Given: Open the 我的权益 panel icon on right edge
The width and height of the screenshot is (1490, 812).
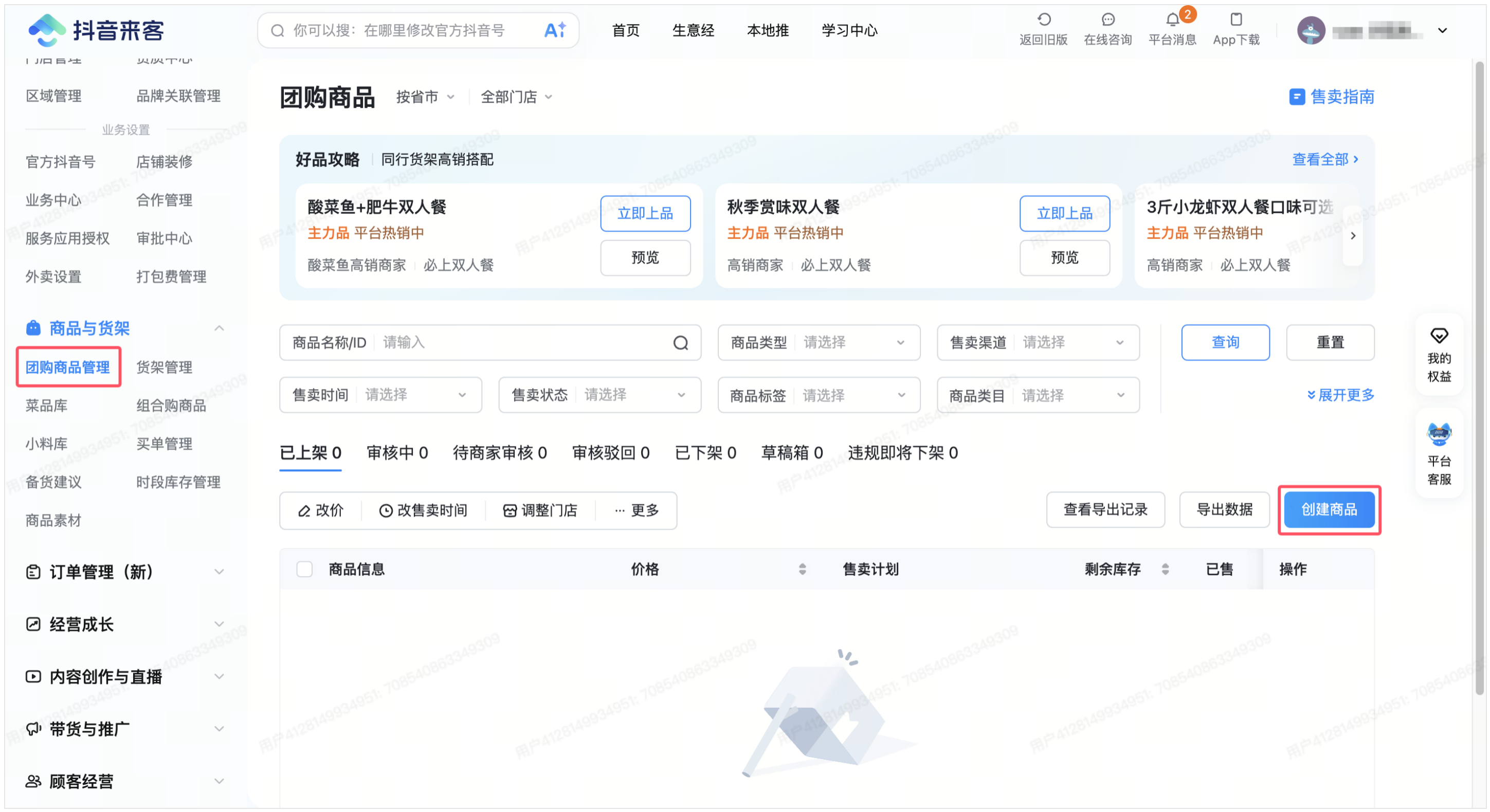Looking at the screenshot, I should (x=1440, y=336).
